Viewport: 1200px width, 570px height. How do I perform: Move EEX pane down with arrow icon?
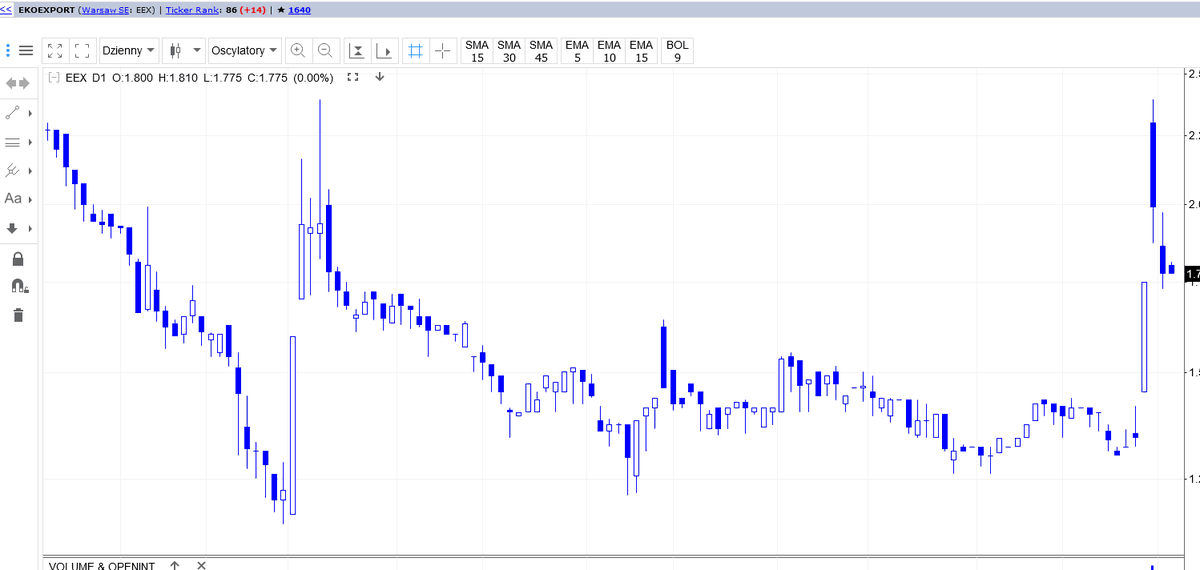[x=379, y=78]
